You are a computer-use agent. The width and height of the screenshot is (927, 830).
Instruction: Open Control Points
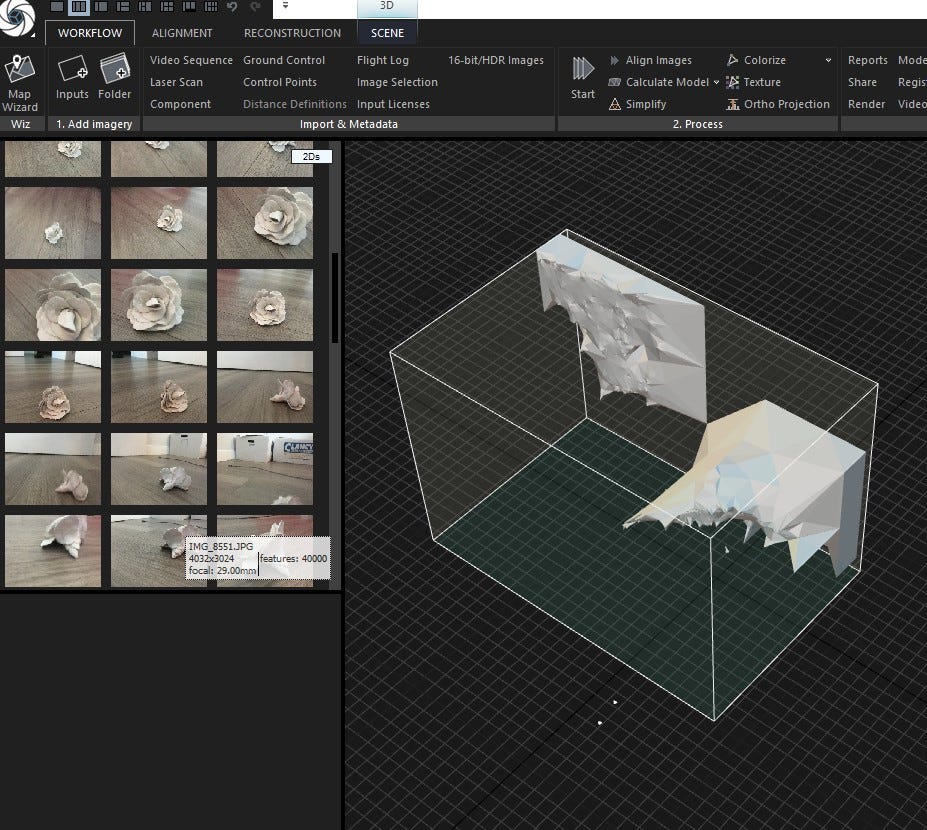[x=280, y=82]
